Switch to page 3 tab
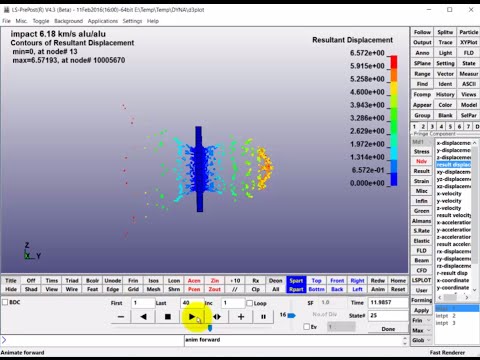Image resolution: width=480 pixels, height=360 pixels. (432, 127)
